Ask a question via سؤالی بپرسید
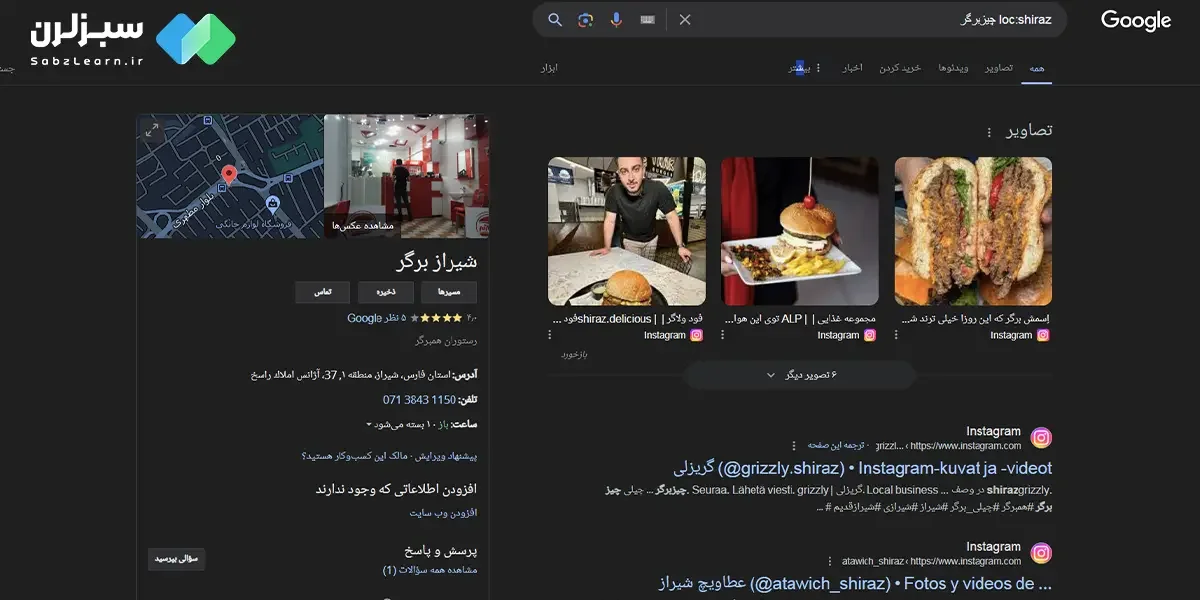This screenshot has width=1200, height=600. click(x=176, y=560)
